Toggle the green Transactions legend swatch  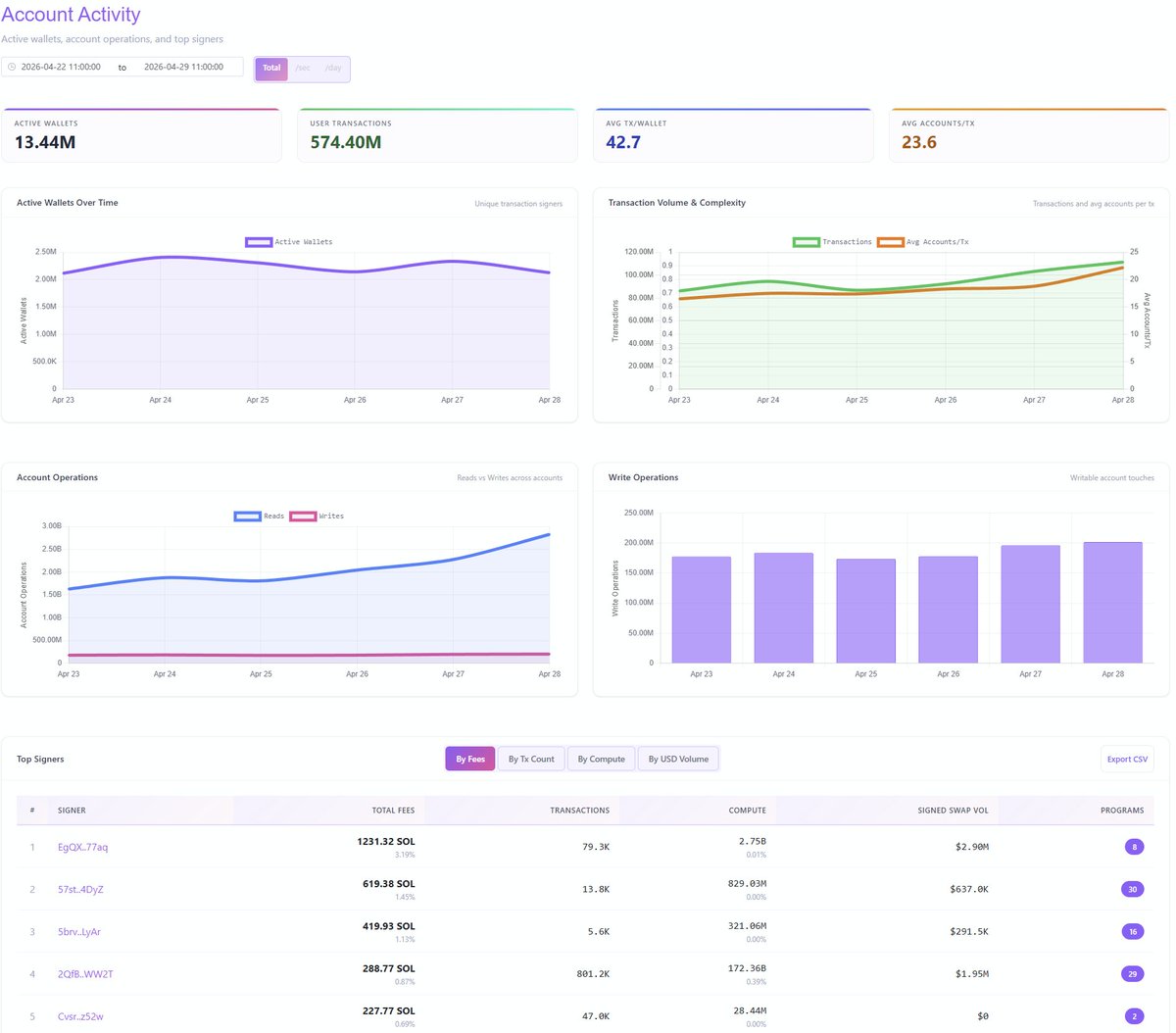tap(807, 242)
